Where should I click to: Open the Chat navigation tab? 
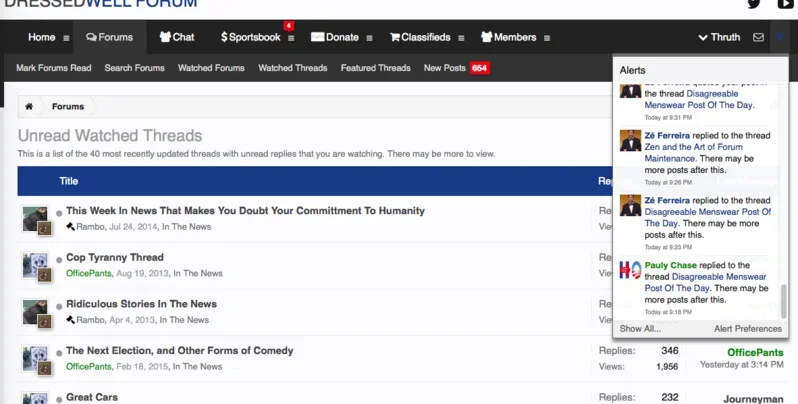tap(177, 37)
